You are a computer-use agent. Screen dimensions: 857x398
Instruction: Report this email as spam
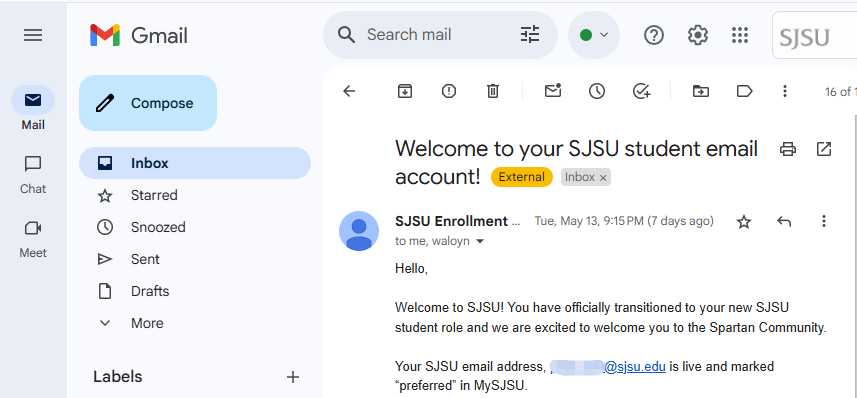coord(449,91)
